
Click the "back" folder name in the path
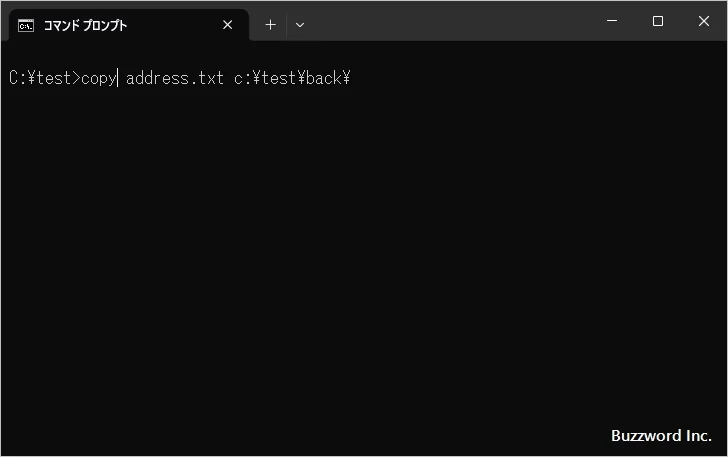click(x=323, y=78)
